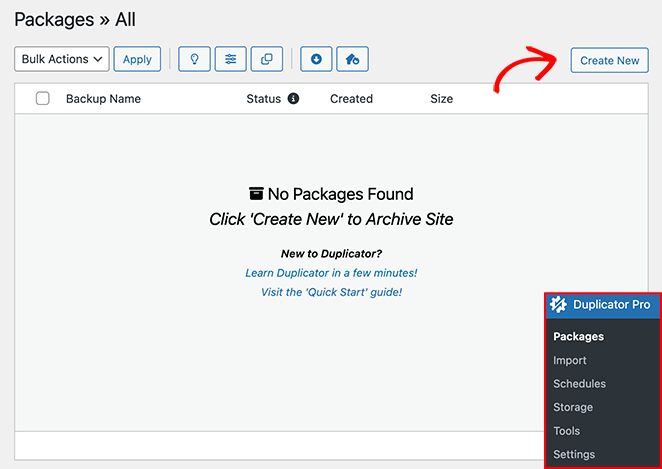The image size is (662, 469).
Task: Click the Duplicator Pro gear logo icon
Action: (560, 305)
